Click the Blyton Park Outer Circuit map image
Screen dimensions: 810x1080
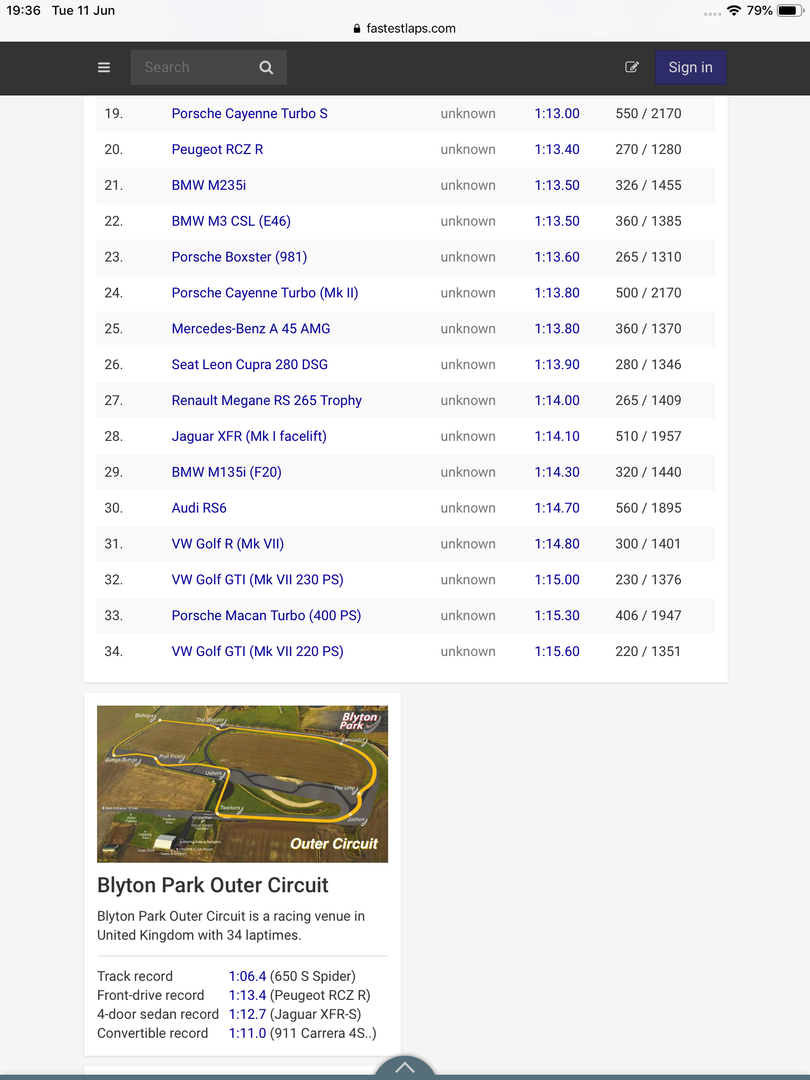point(242,784)
